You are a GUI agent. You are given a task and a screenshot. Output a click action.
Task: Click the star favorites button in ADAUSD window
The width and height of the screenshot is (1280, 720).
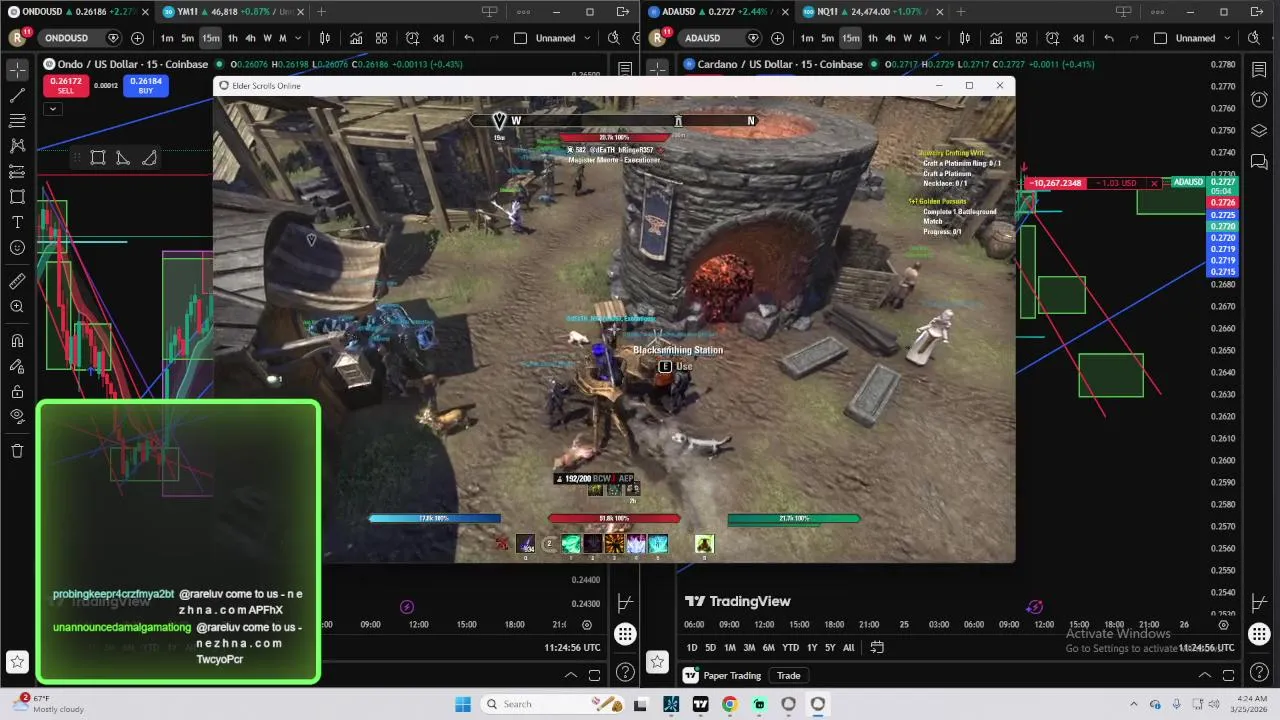657,661
